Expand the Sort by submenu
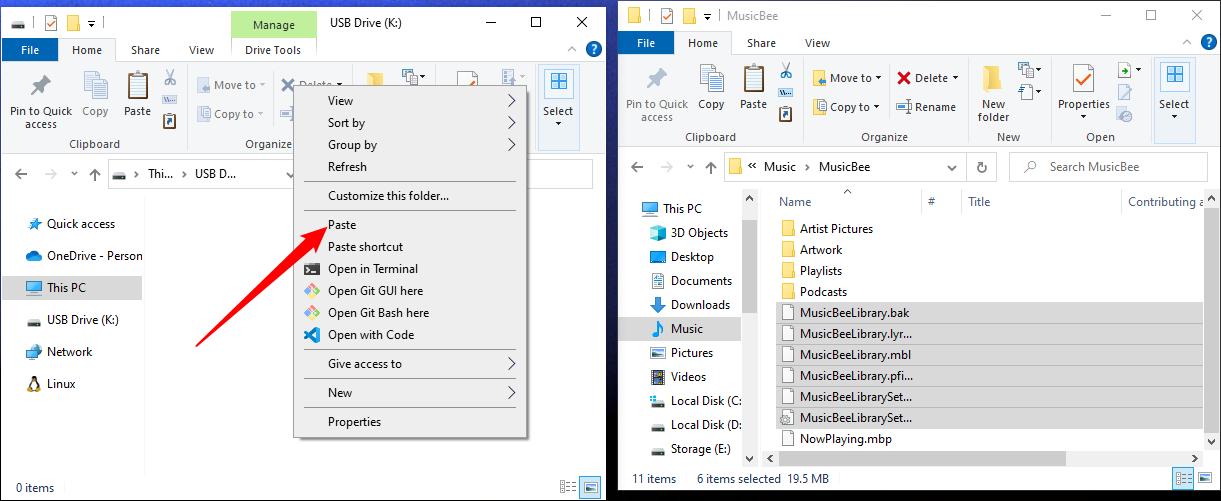Image resolution: width=1221 pixels, height=501 pixels. [410, 123]
